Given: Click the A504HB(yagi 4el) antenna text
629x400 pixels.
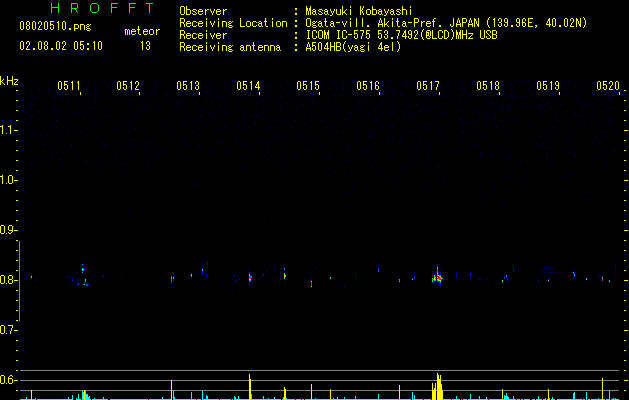Looking at the screenshot, I should 353,47.
